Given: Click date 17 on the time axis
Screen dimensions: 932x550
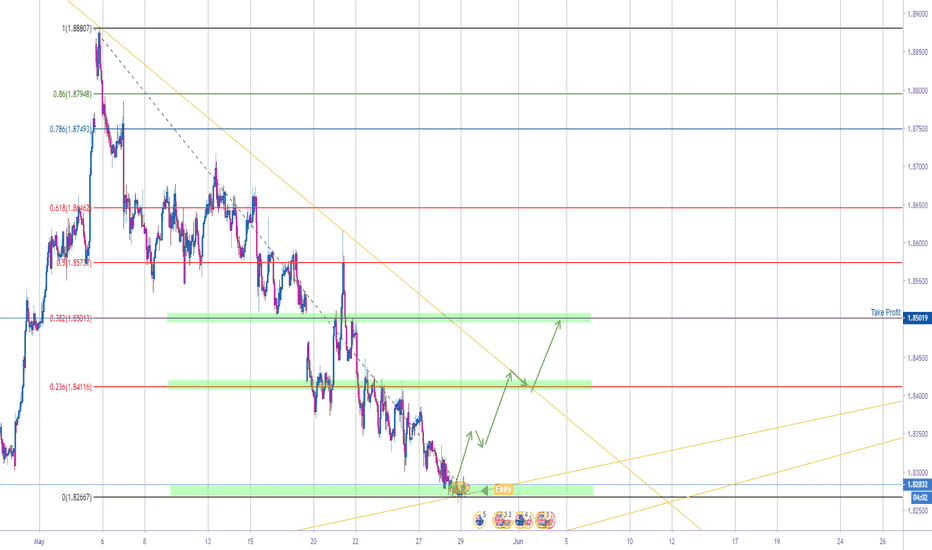Looking at the screenshot, I should pos(735,542).
